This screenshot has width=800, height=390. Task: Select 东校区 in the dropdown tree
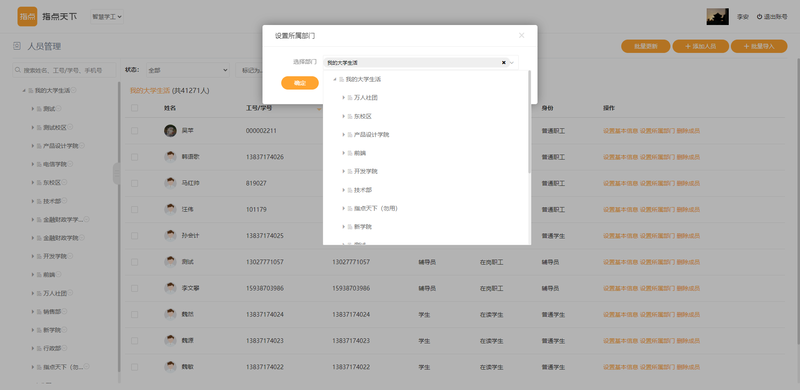(363, 116)
